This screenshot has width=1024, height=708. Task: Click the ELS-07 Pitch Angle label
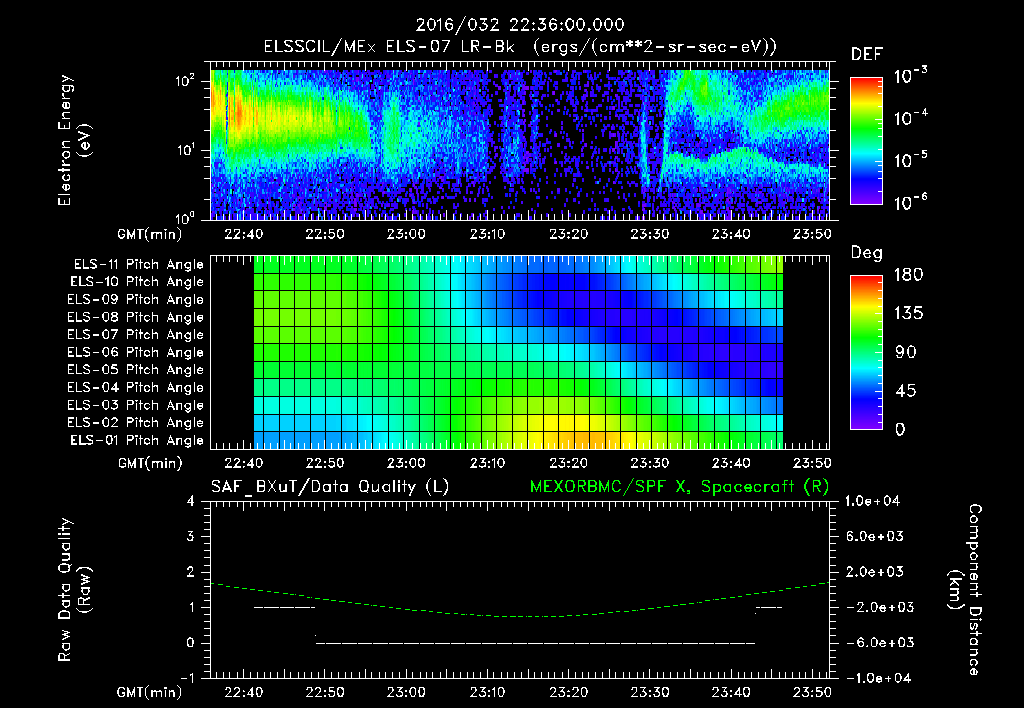pyautogui.click(x=135, y=334)
